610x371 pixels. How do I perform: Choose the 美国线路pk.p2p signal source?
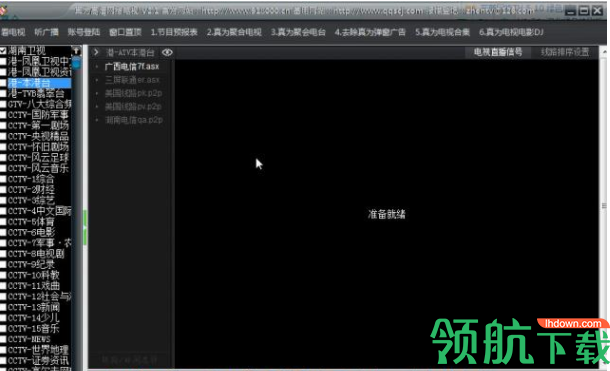(x=133, y=93)
